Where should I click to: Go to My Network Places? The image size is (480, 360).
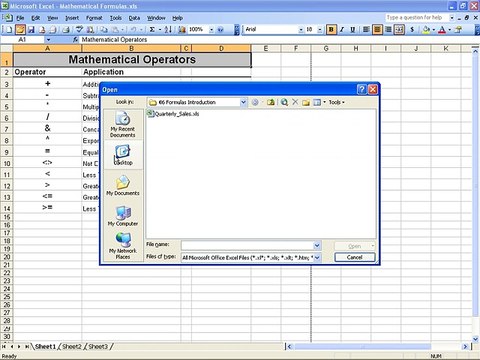click(123, 246)
